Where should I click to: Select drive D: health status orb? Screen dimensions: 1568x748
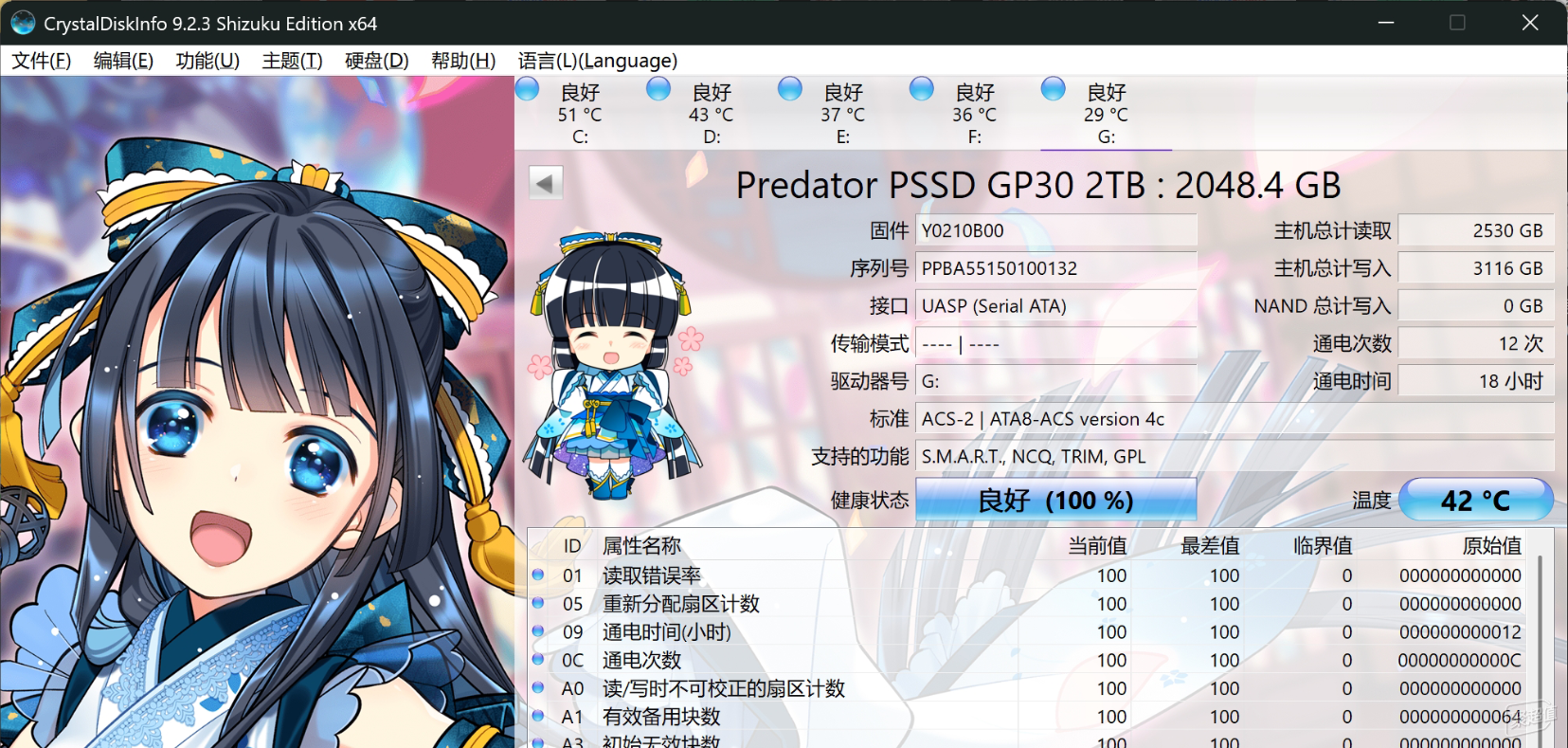click(658, 89)
